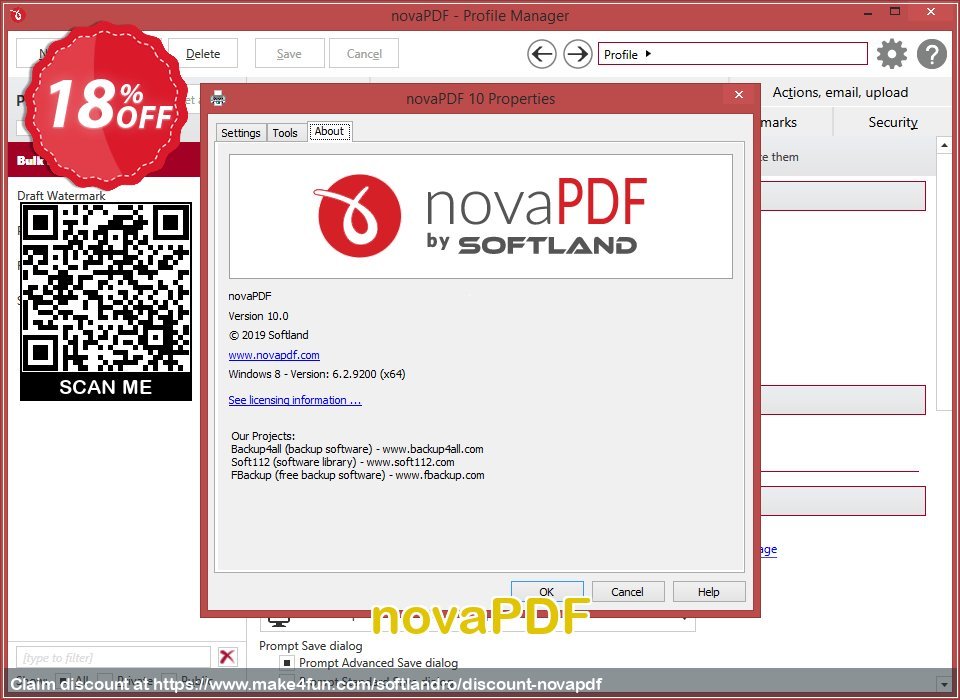960x700 pixels.
Task: Maximize the Profile Manager window
Action: pyautogui.click(x=895, y=12)
